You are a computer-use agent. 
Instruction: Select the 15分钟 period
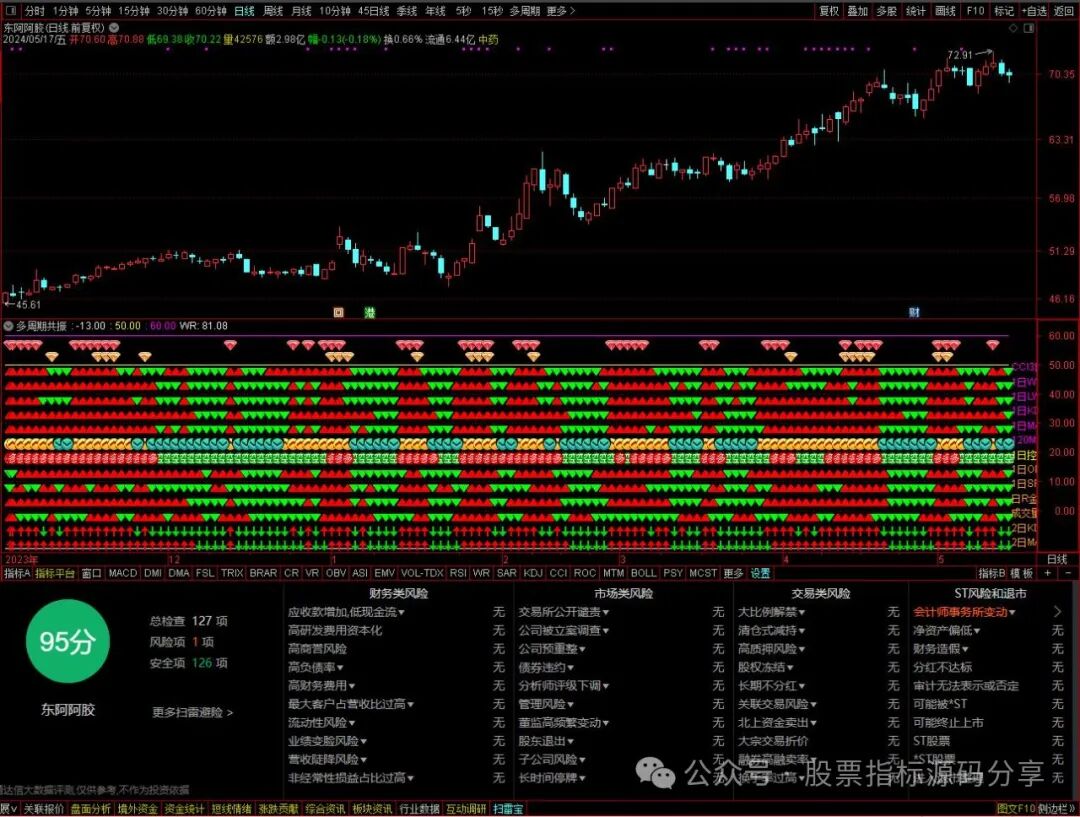134,11
